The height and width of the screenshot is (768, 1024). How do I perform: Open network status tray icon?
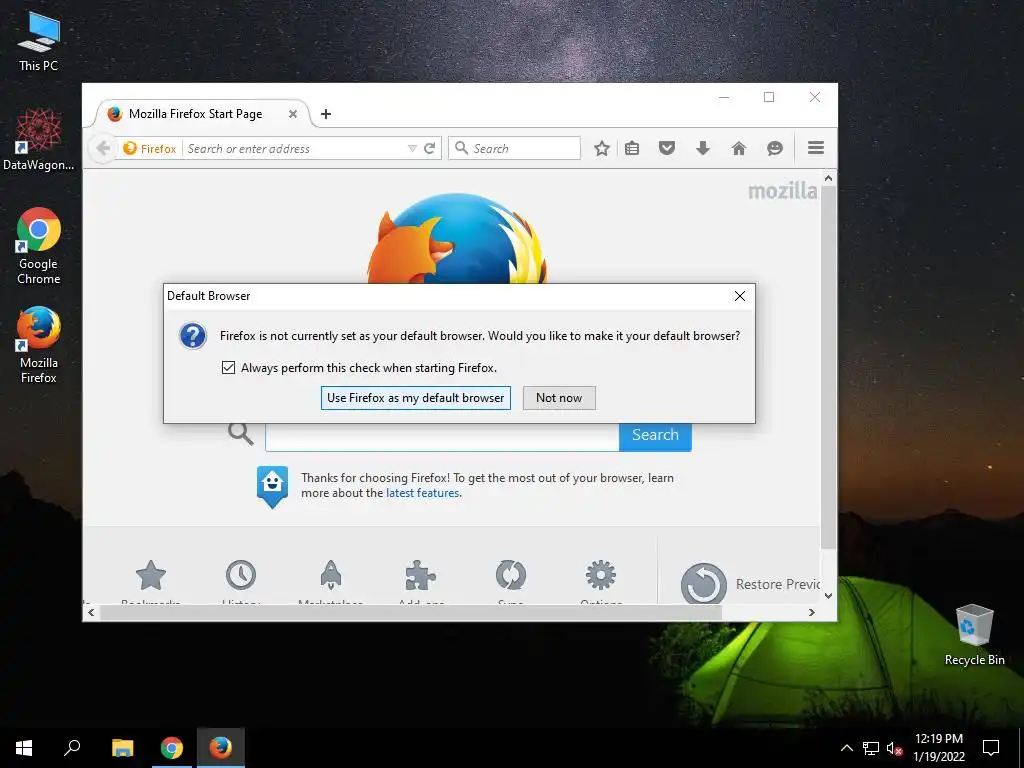[x=871, y=748]
